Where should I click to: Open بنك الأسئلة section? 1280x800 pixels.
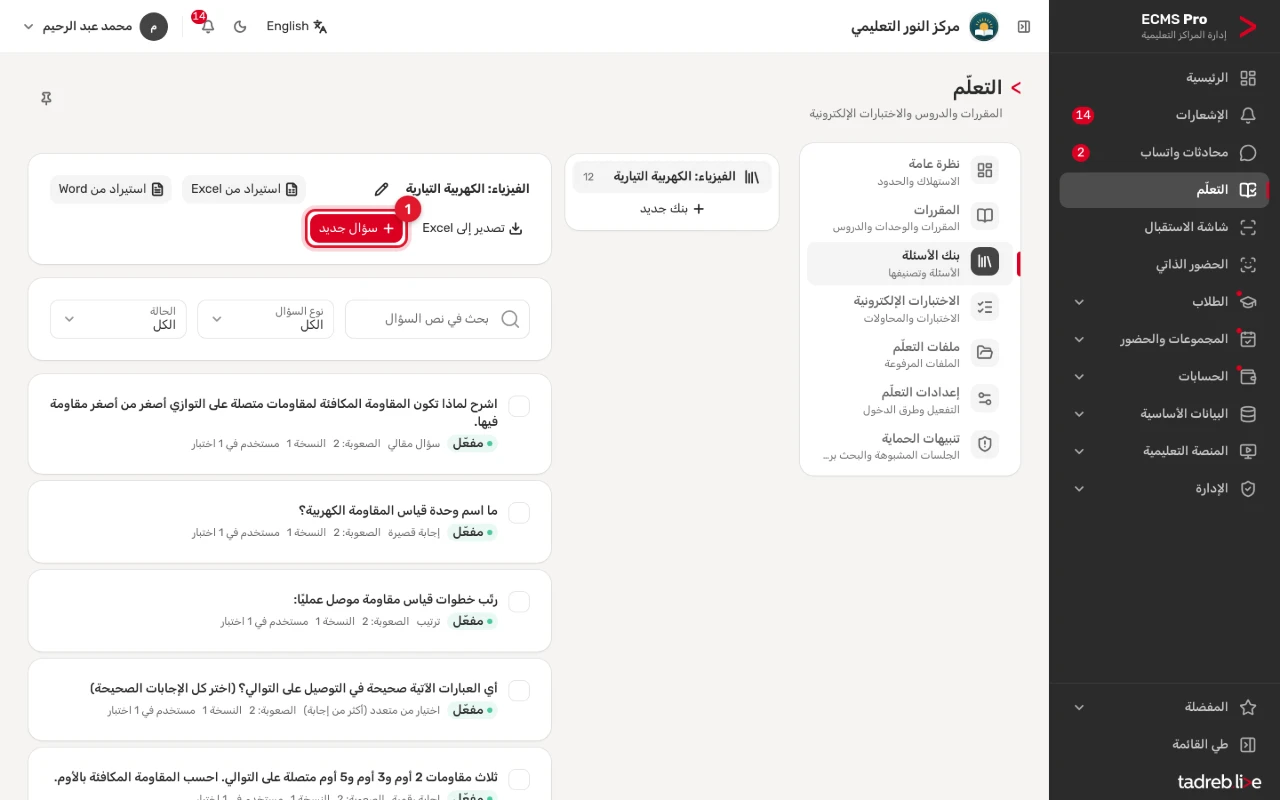click(910, 263)
